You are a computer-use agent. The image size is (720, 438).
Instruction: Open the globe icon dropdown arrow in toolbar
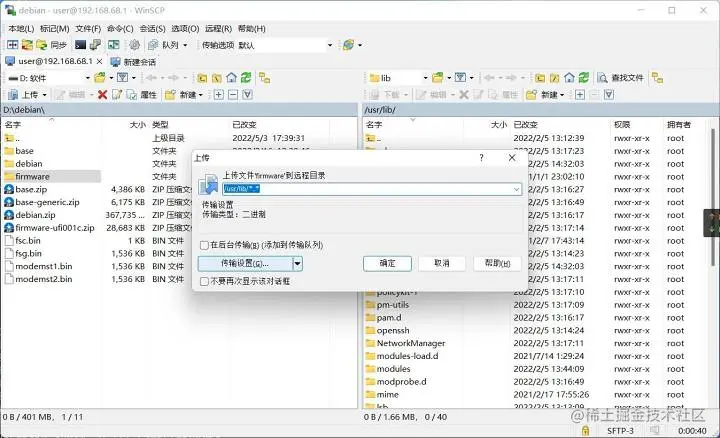coord(360,45)
